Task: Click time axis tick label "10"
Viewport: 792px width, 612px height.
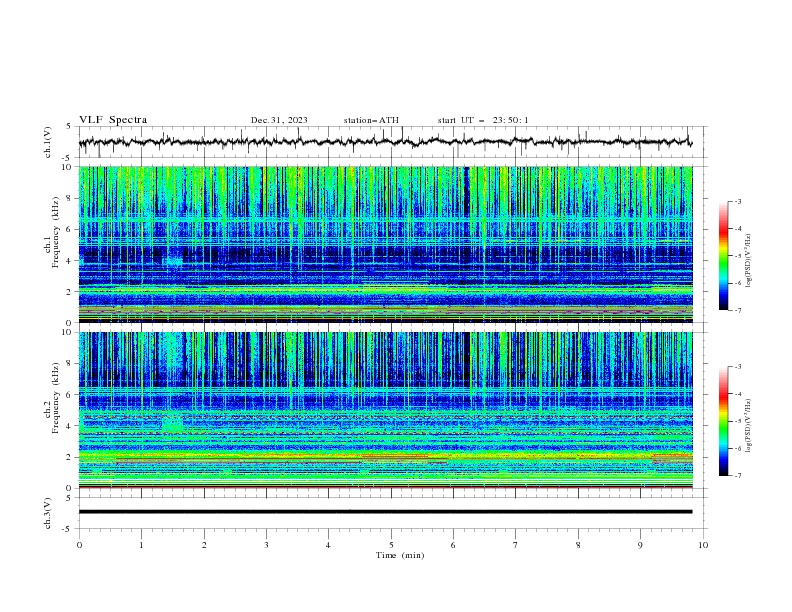Action: pos(703,545)
